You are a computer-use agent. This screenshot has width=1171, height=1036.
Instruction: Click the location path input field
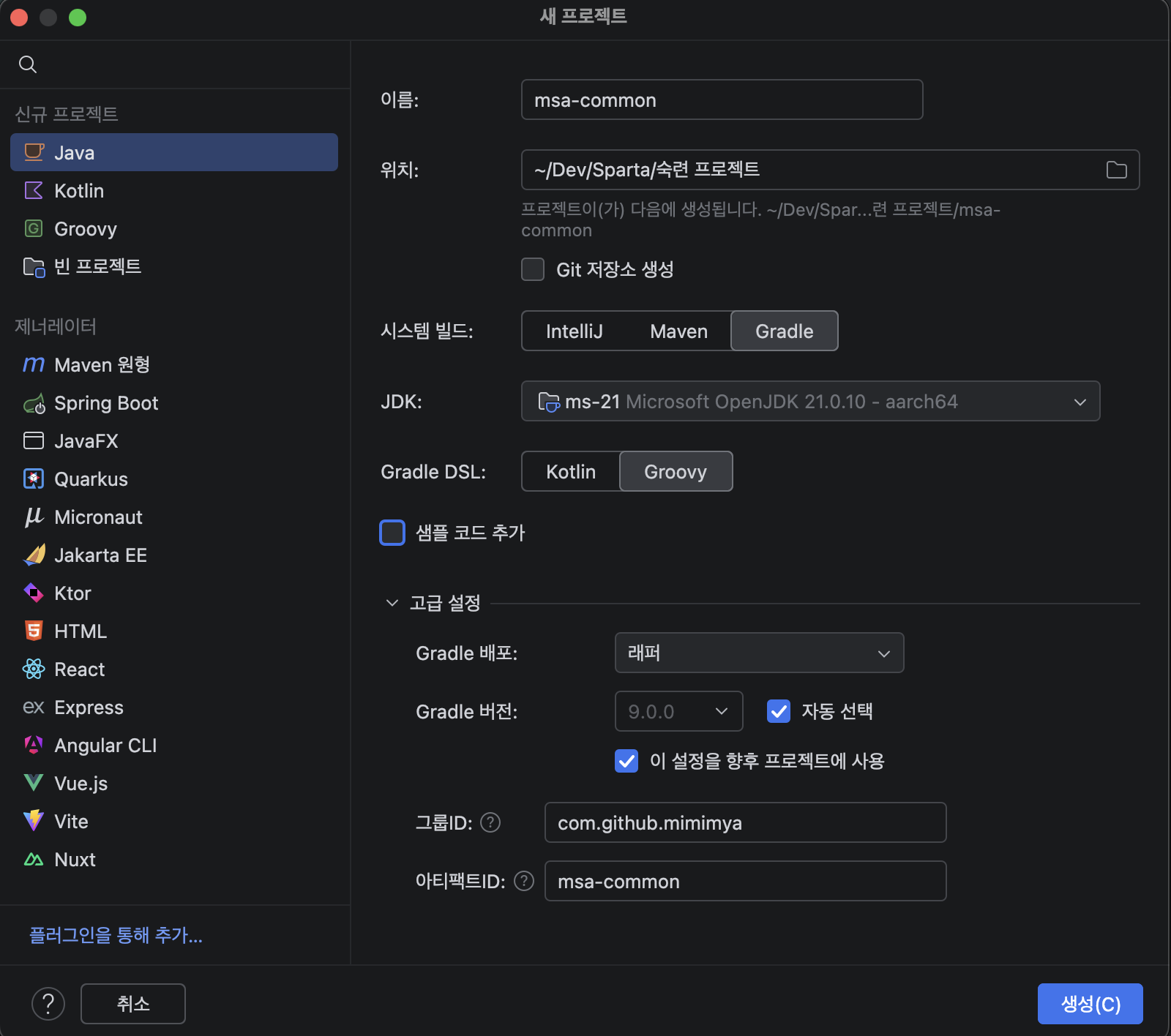point(830,170)
